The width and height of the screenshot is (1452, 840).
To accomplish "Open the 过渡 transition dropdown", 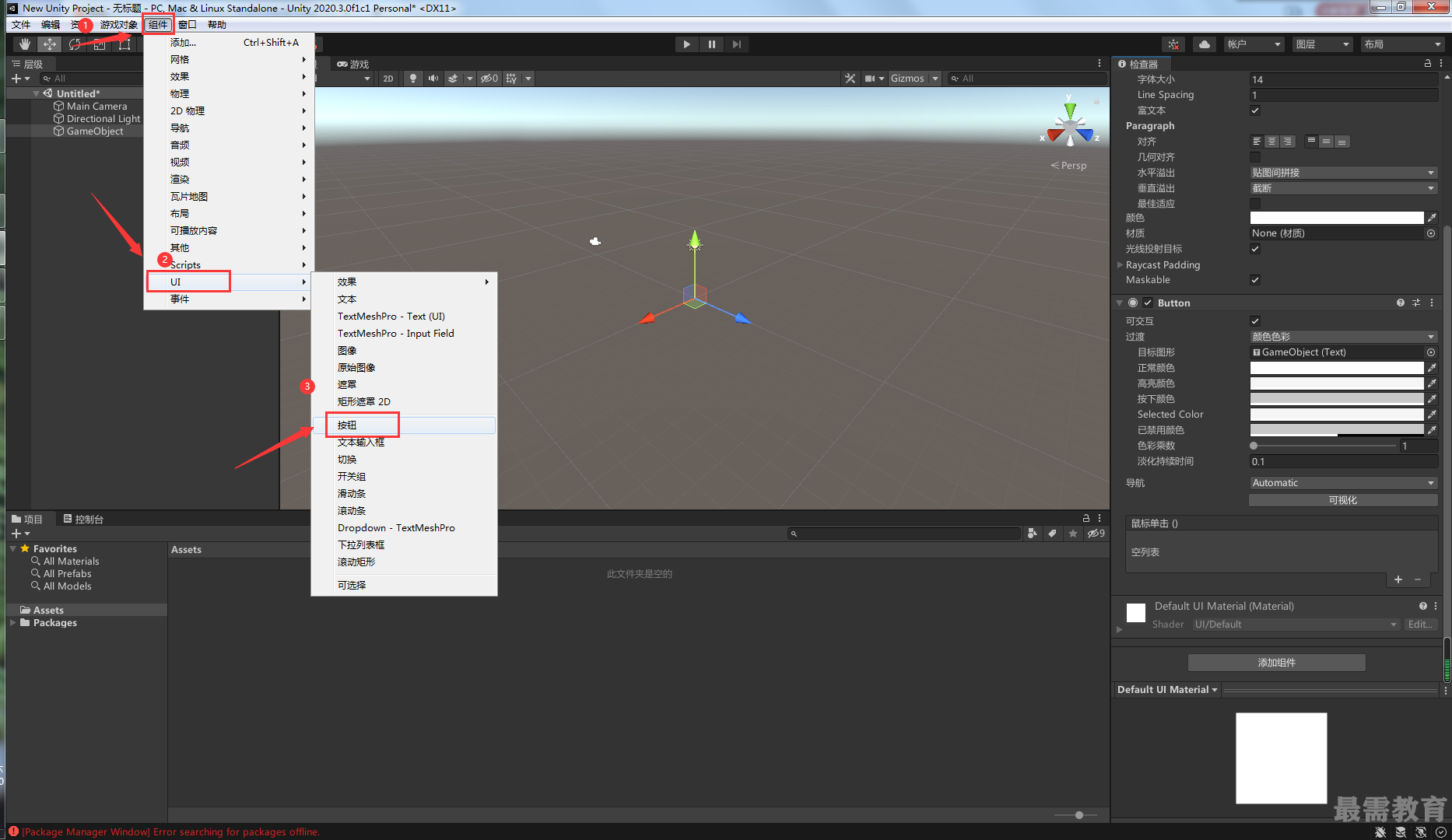I will (x=1343, y=337).
